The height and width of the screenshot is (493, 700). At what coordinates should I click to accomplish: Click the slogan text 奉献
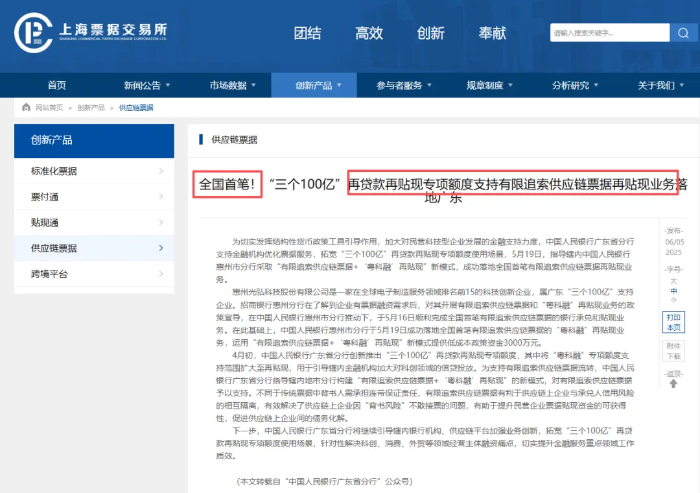(x=492, y=33)
